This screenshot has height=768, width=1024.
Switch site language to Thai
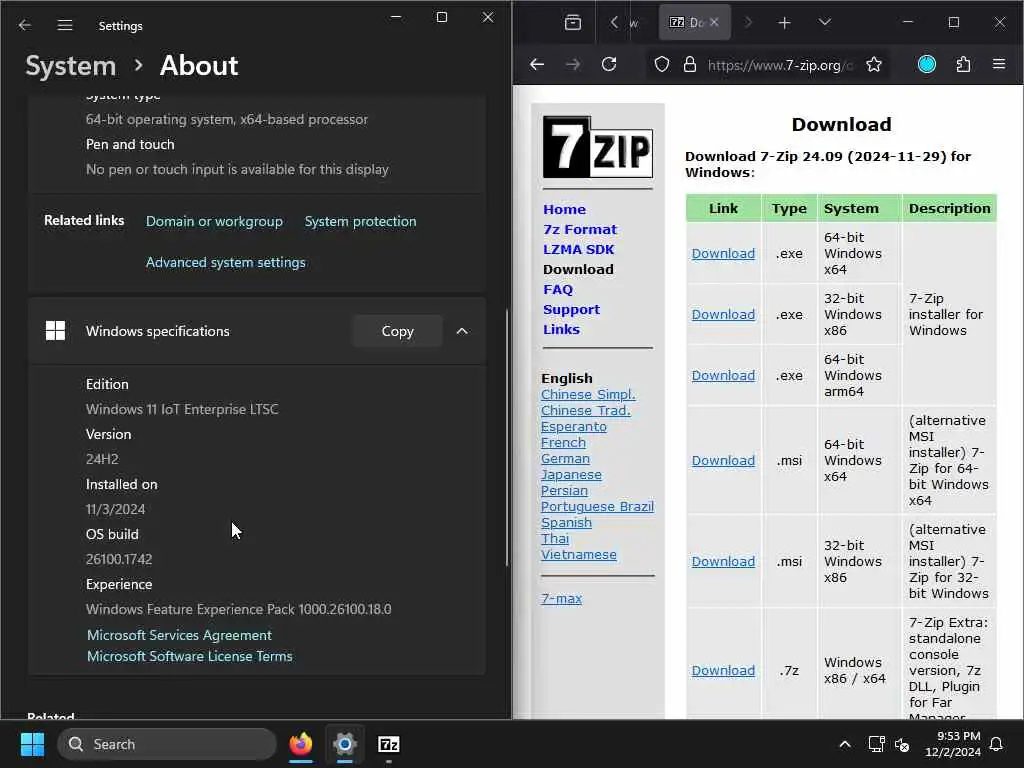[x=554, y=539]
